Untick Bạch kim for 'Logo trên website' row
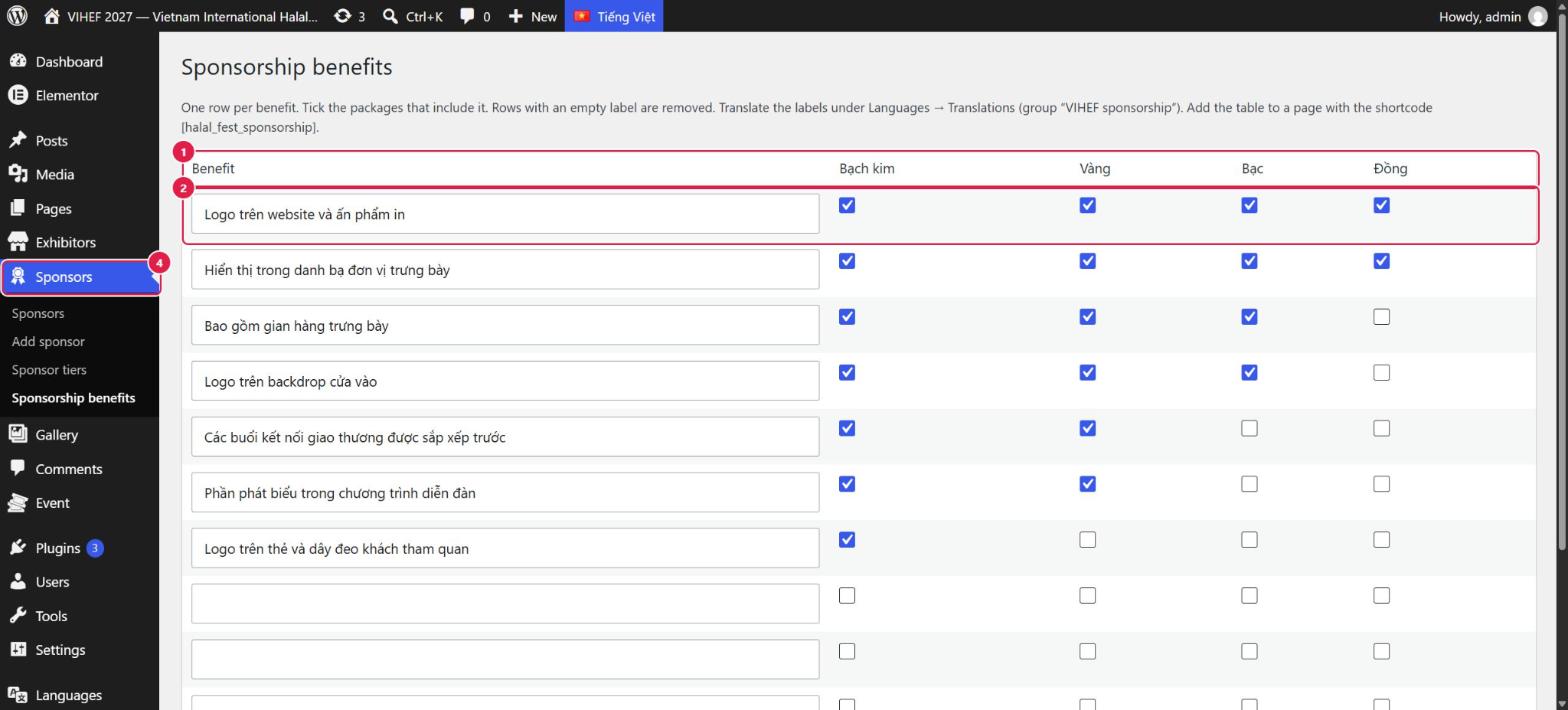Image resolution: width=1568 pixels, height=710 pixels. (x=847, y=205)
